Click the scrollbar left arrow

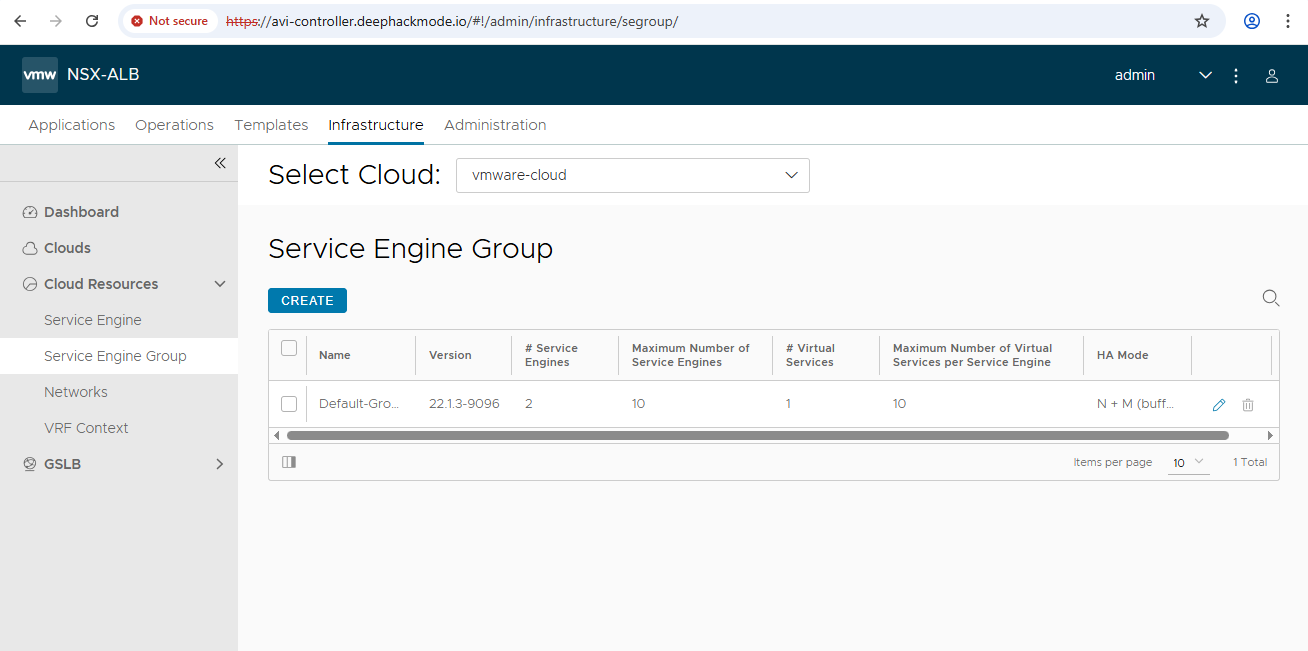tap(277, 435)
